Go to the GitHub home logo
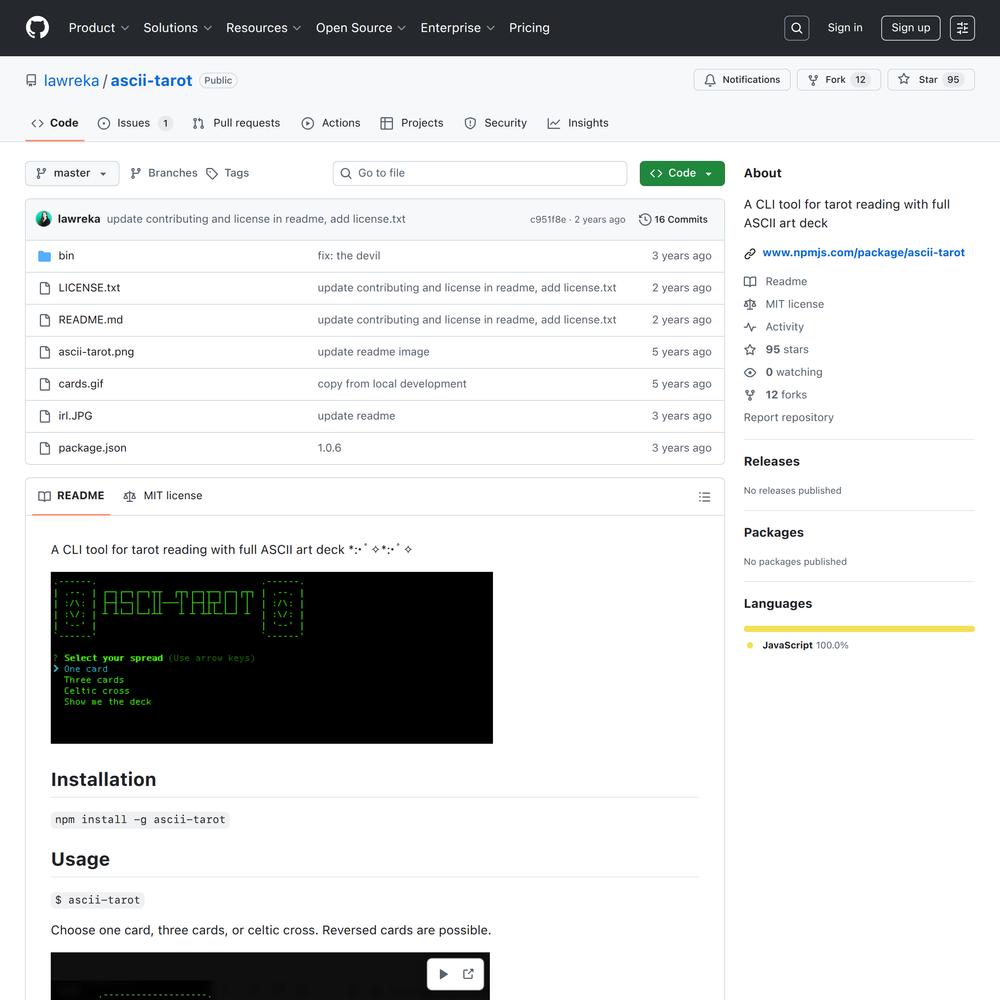1000x1000 pixels. [x=37, y=28]
